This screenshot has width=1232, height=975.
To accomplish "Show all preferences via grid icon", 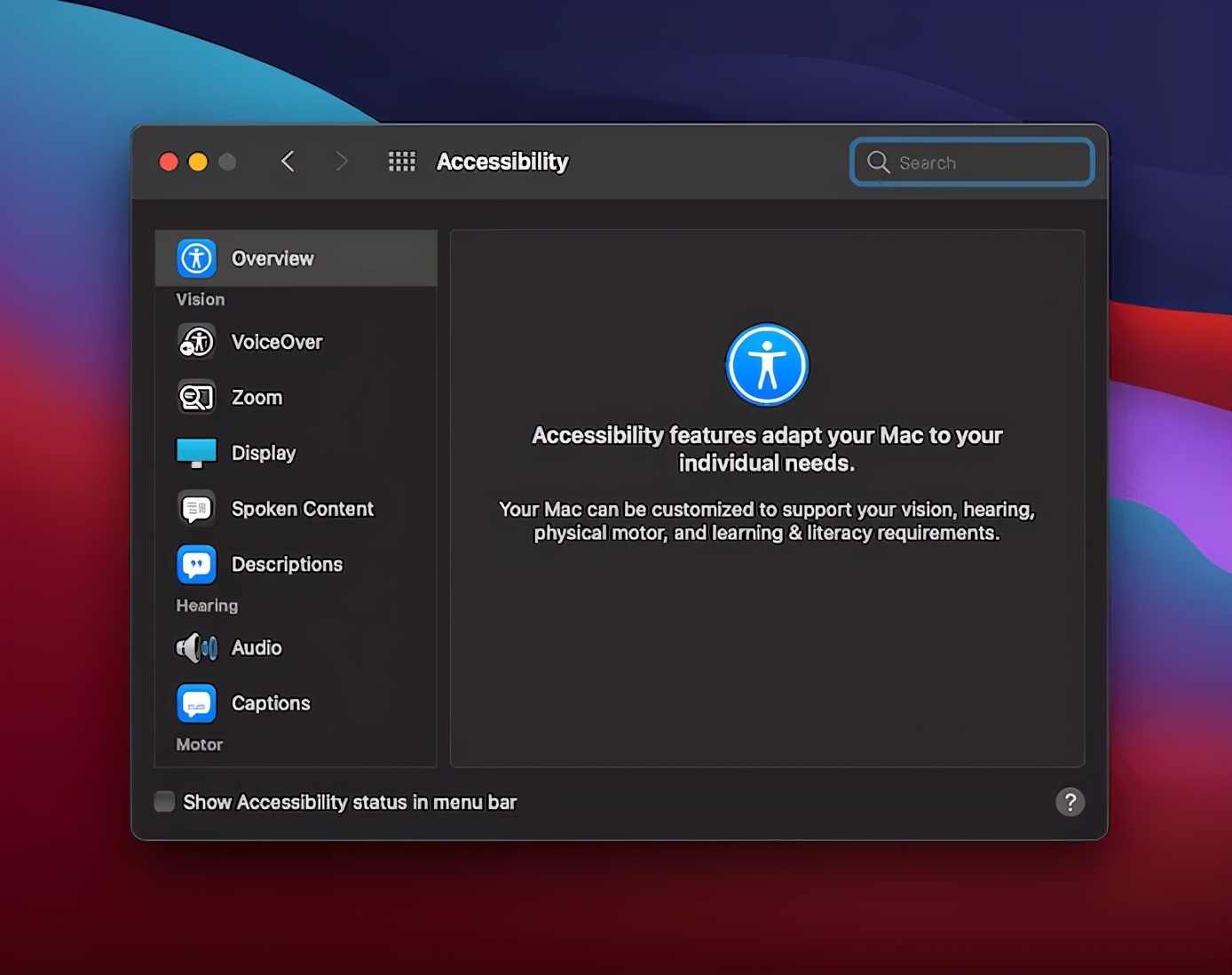I will tap(402, 162).
